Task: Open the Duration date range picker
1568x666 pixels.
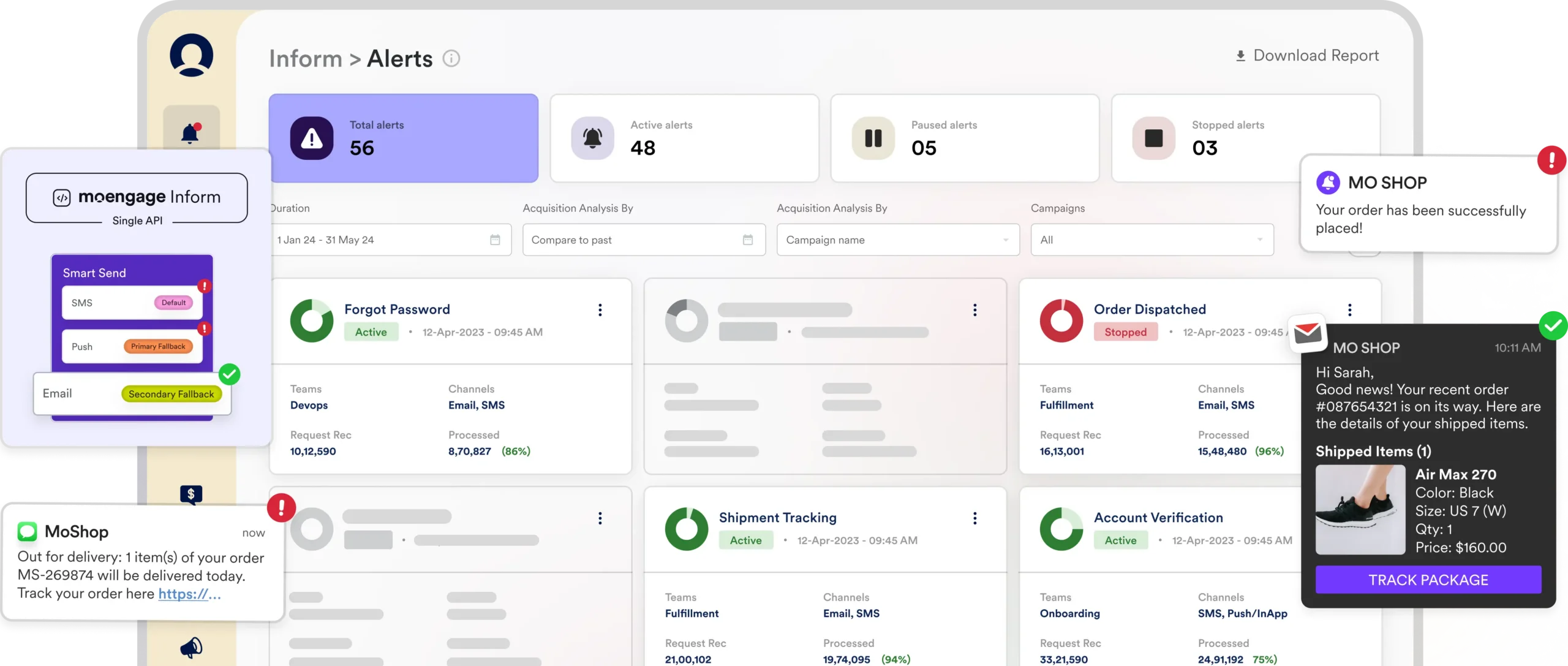Action: pyautogui.click(x=390, y=240)
